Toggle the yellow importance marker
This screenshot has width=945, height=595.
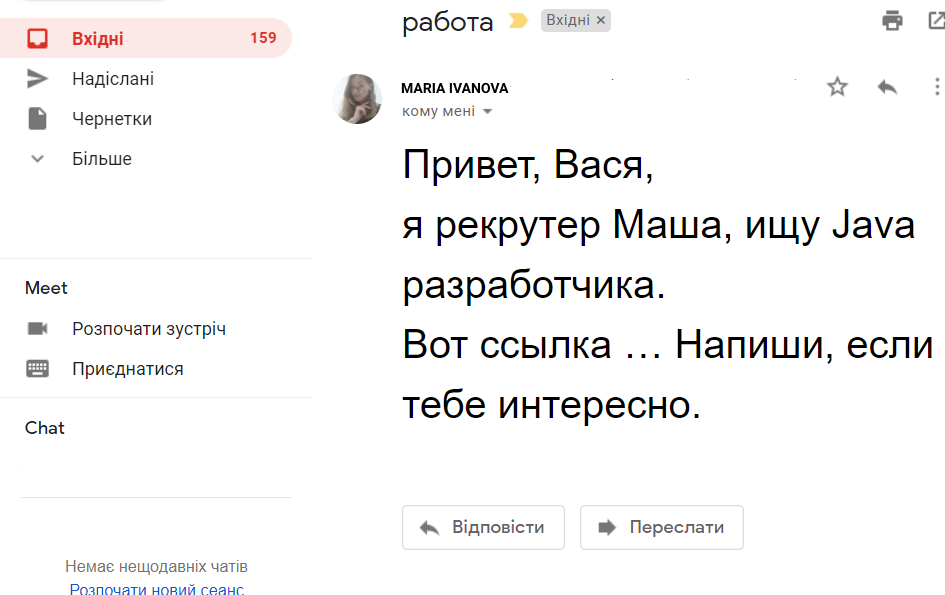coord(518,21)
